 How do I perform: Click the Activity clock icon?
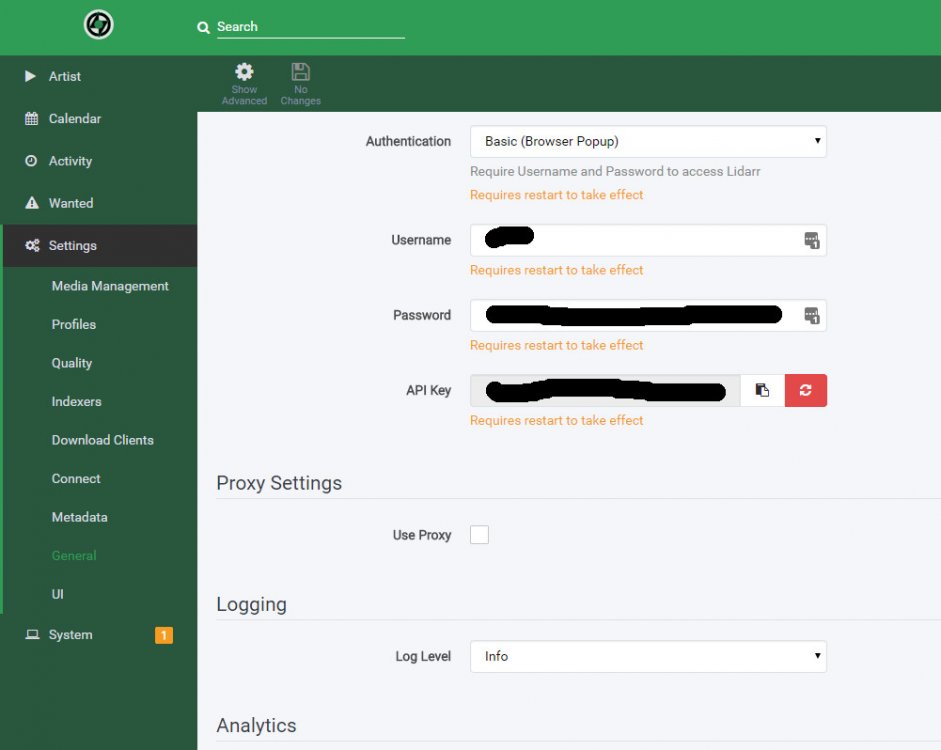[x=31, y=161]
